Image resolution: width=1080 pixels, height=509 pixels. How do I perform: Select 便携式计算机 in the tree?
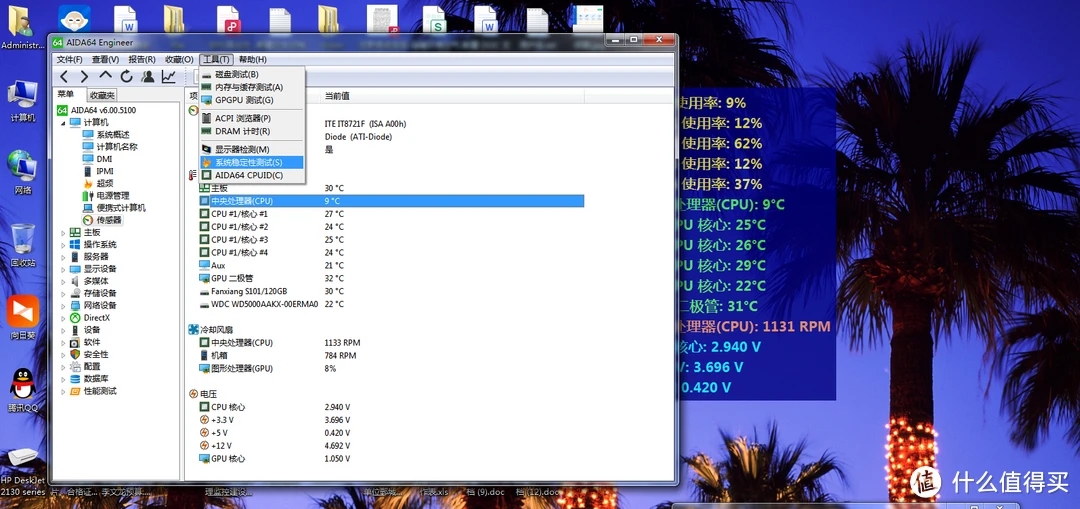pos(121,207)
